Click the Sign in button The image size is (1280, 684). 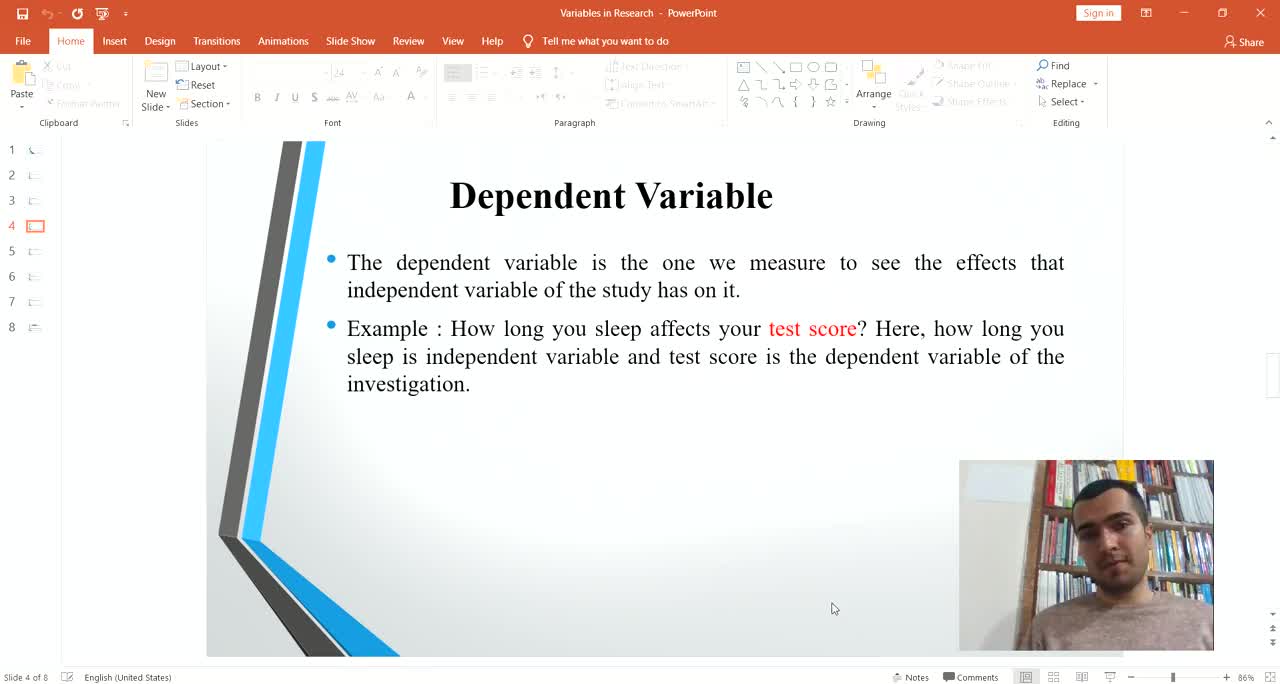[1097, 13]
